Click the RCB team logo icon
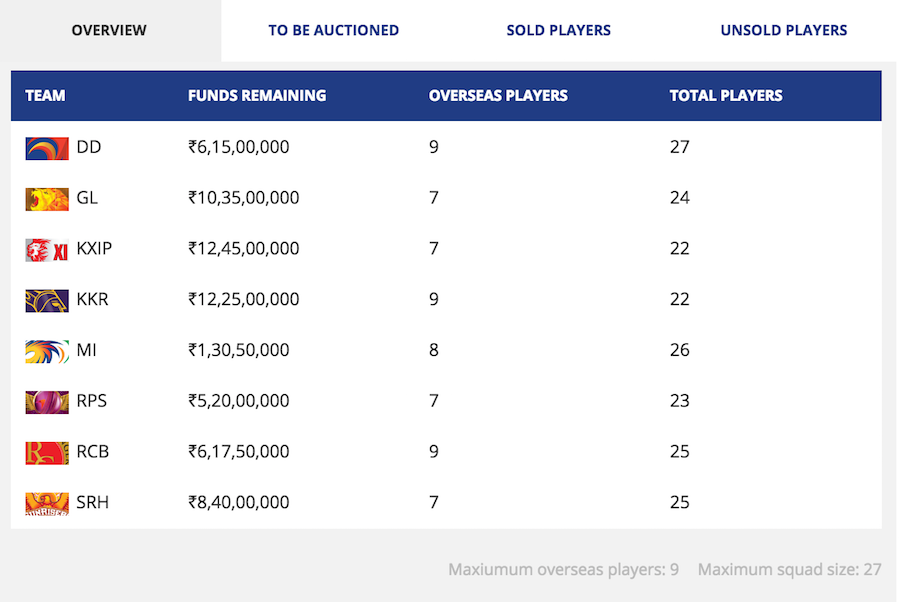Viewport: 900px width, 602px height. (47, 452)
